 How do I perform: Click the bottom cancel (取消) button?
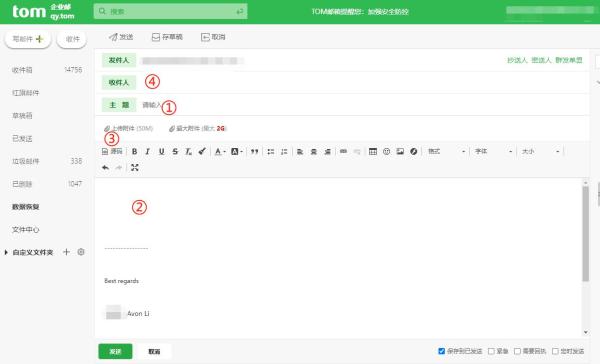[154, 351]
